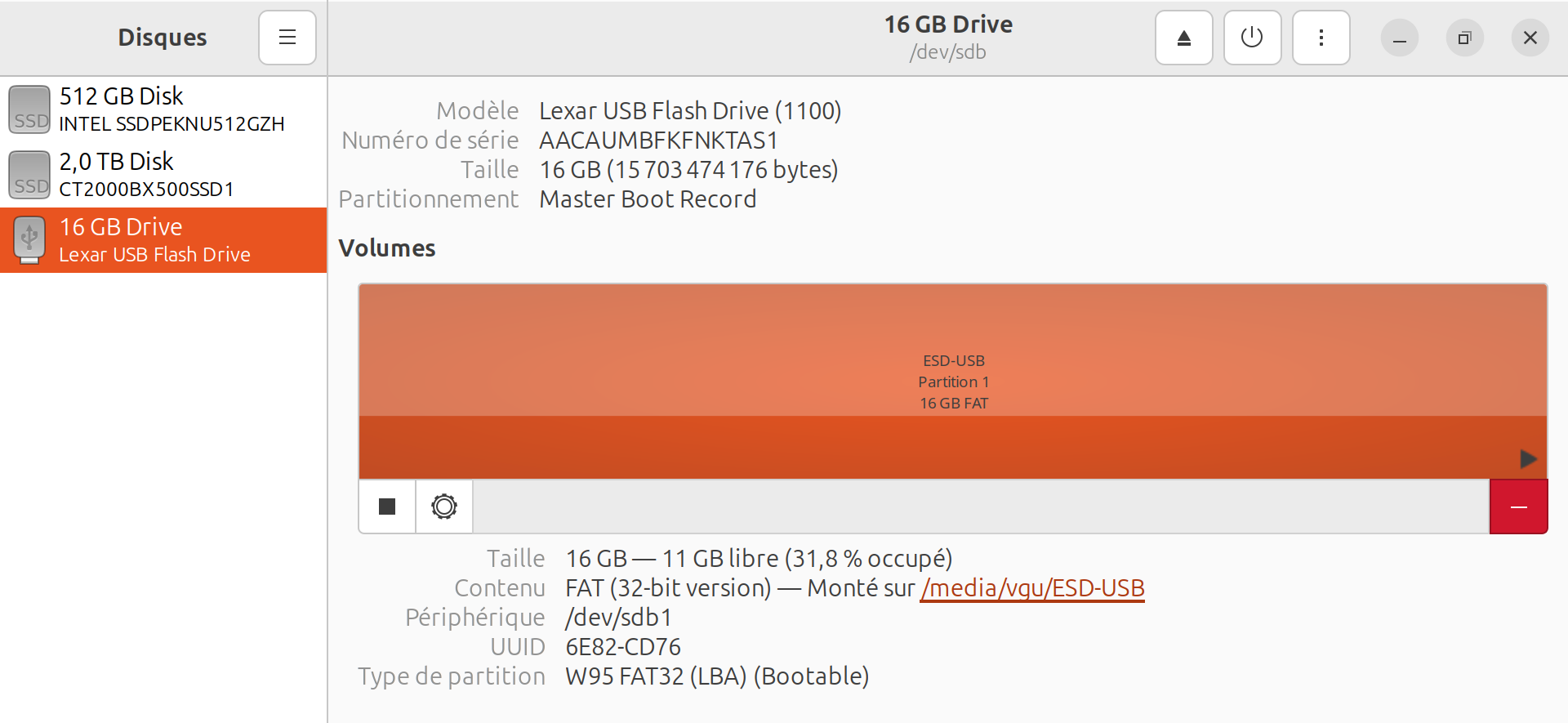Click the UUID value 6E82-CD76
This screenshot has height=723, width=1568.
pos(623,647)
